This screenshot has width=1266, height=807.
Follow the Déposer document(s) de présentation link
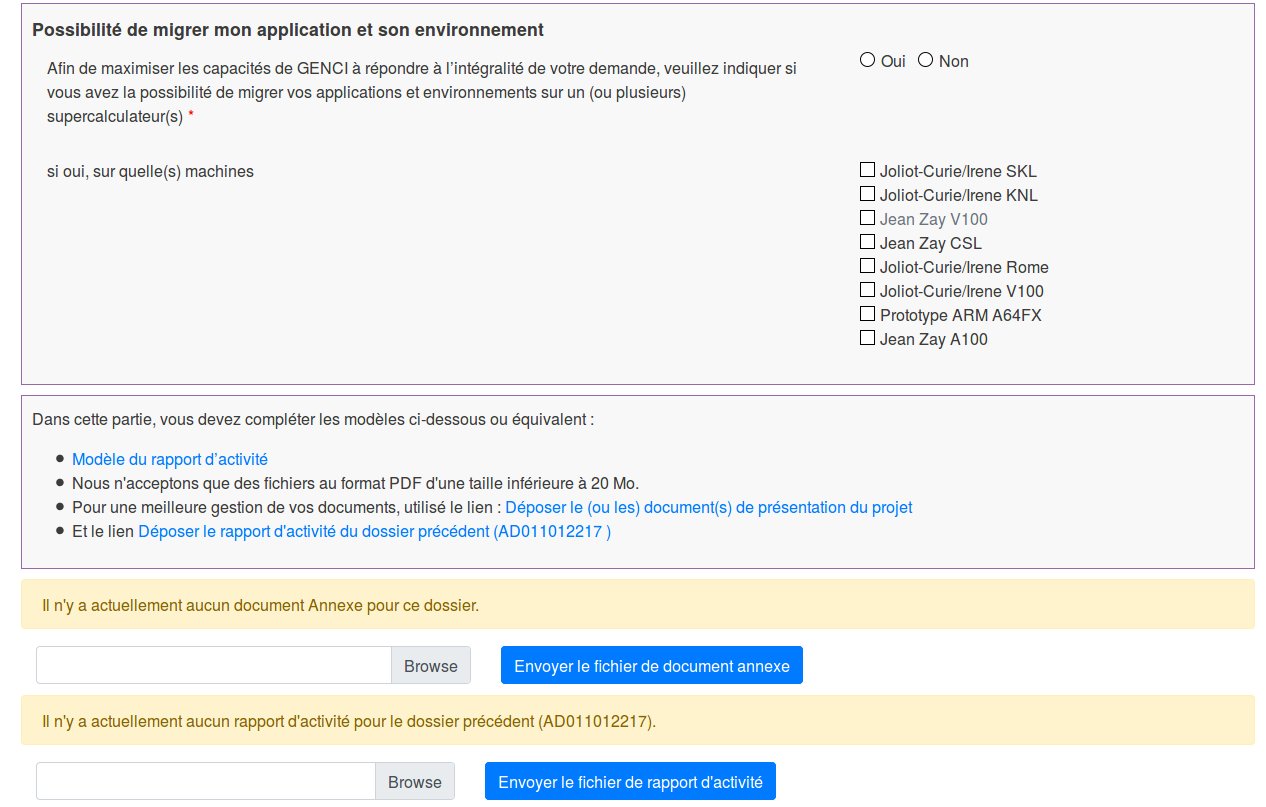(x=708, y=508)
